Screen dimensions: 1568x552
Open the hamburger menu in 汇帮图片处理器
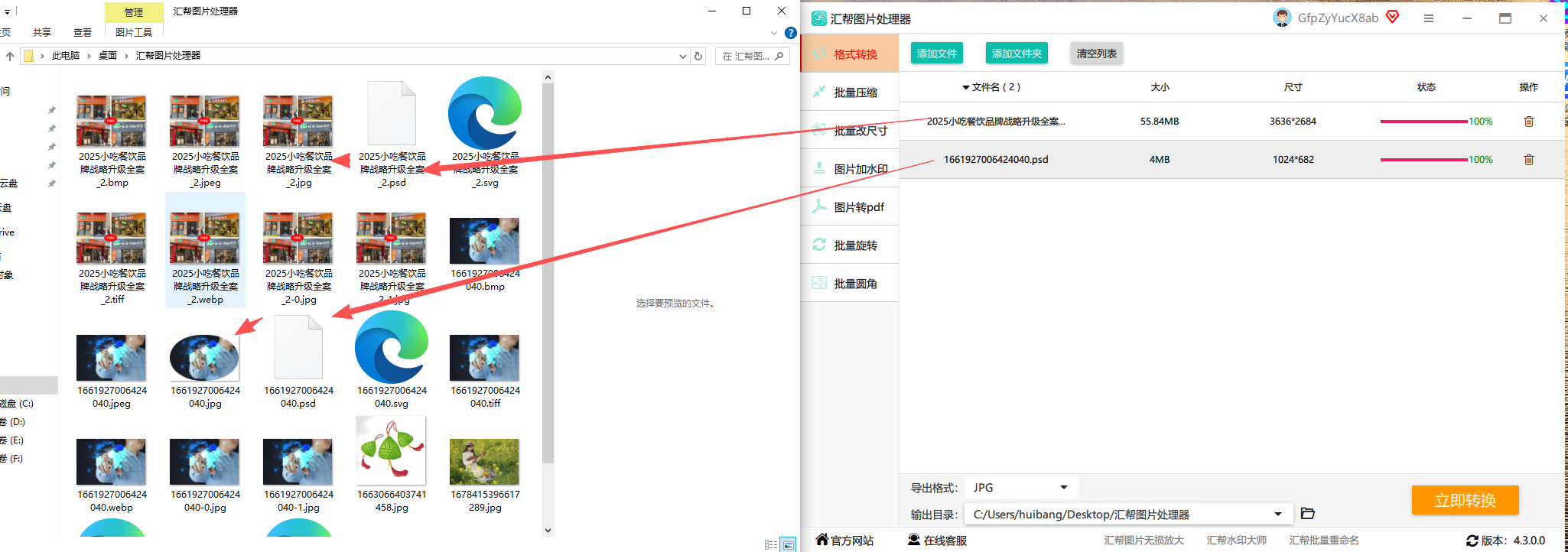point(1428,18)
